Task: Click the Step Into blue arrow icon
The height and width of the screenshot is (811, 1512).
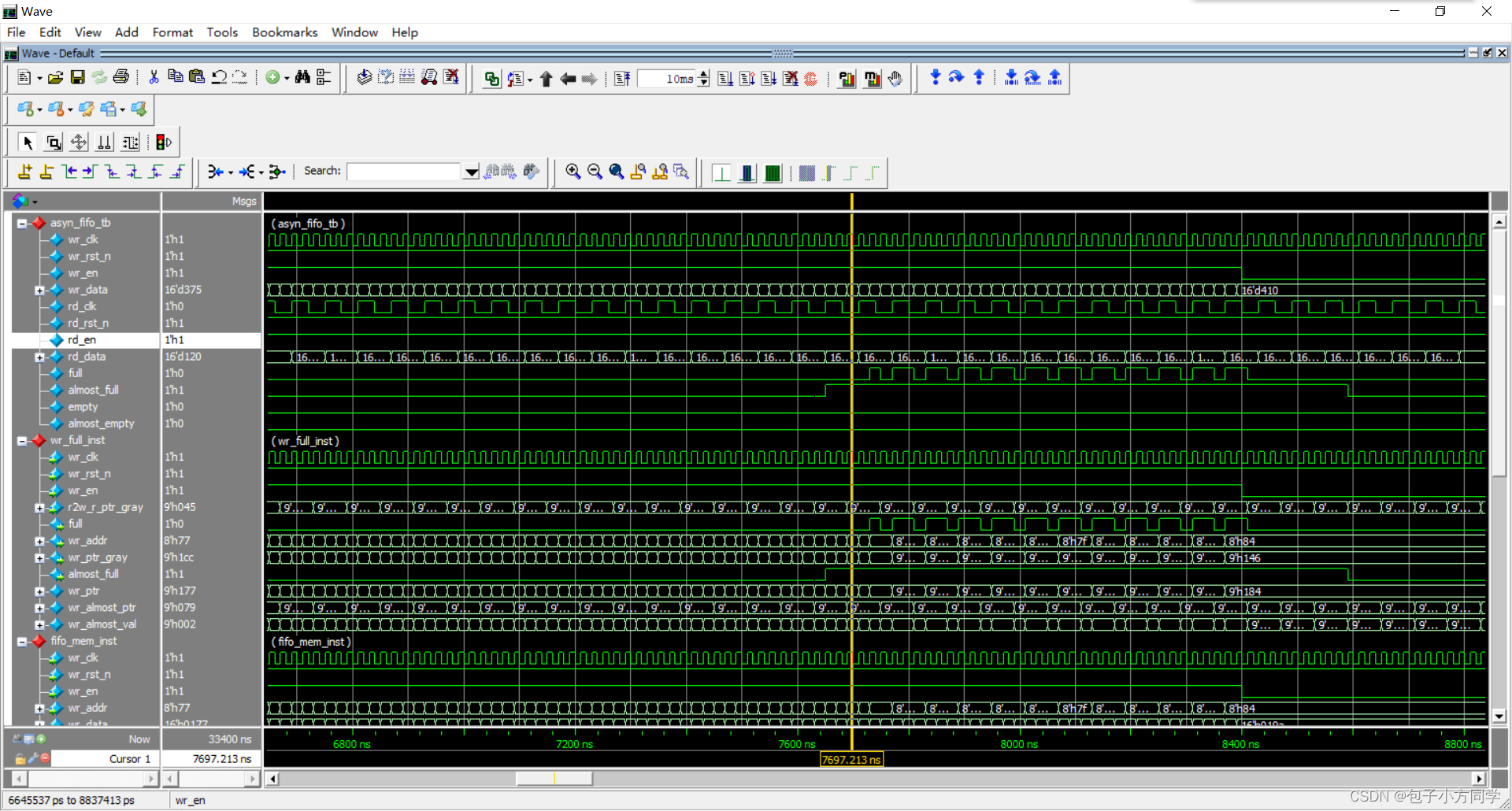Action: pos(935,77)
